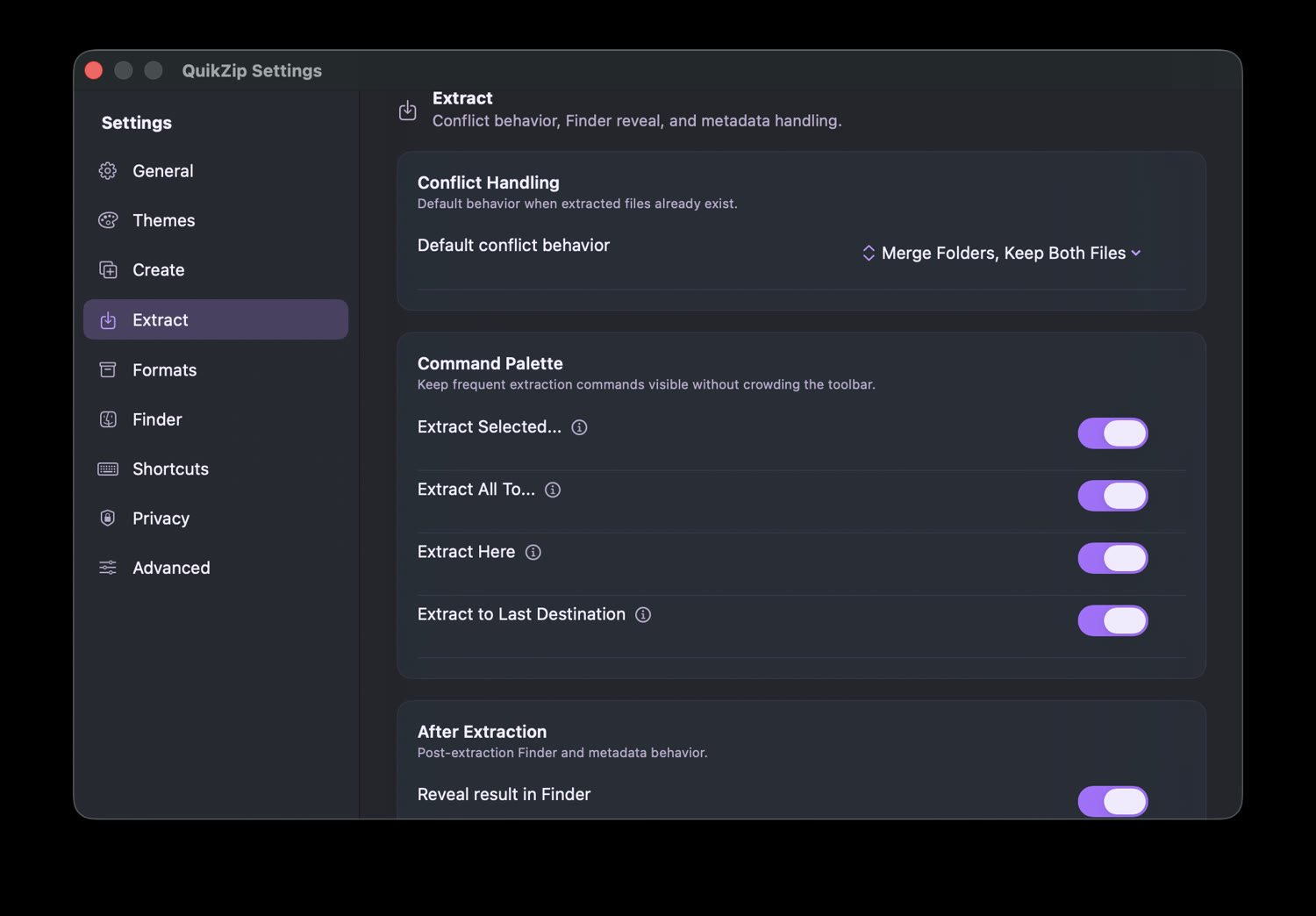1316x916 pixels.
Task: Open the Formats settings
Action: click(x=216, y=370)
